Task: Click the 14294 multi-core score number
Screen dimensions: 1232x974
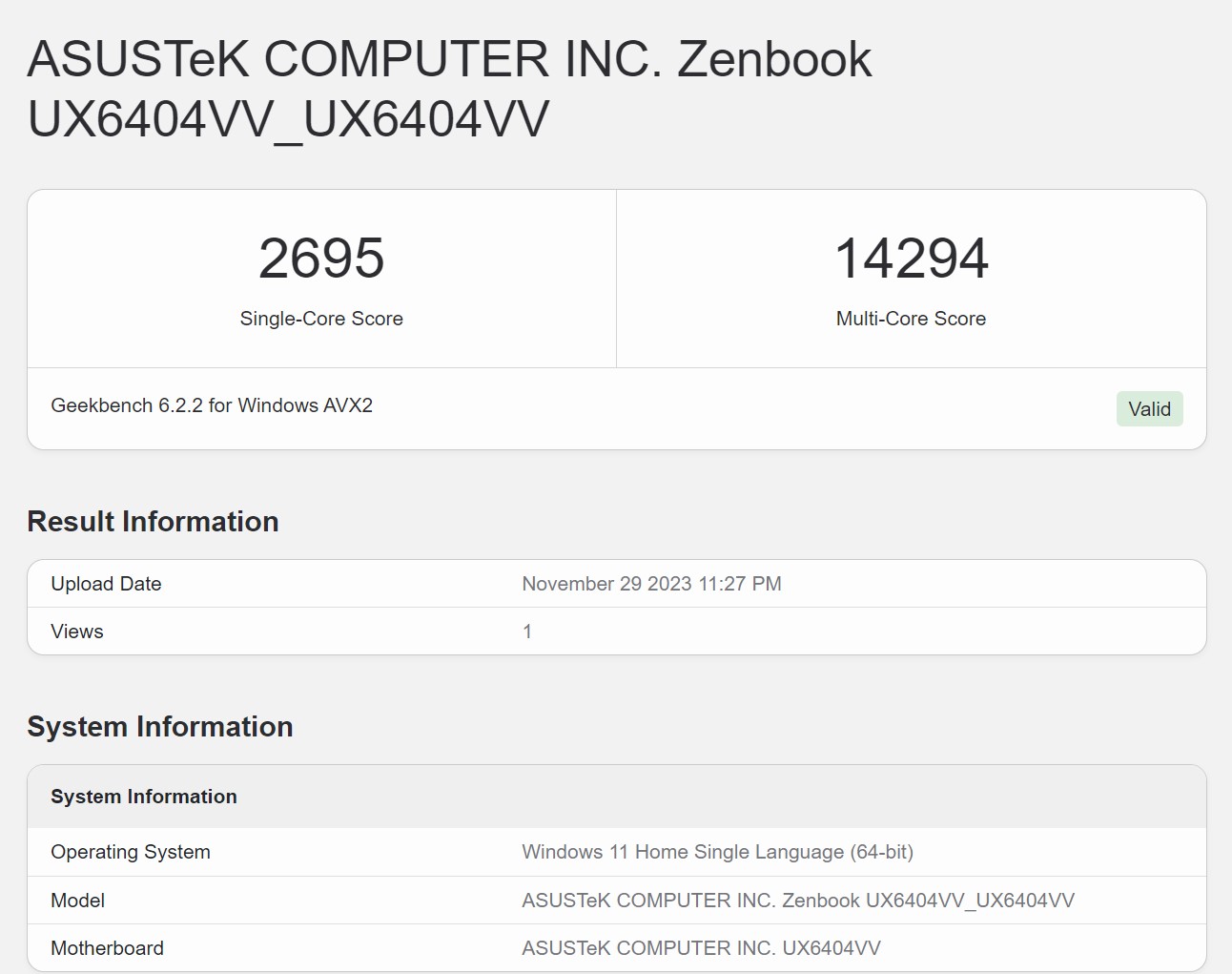Action: click(911, 259)
